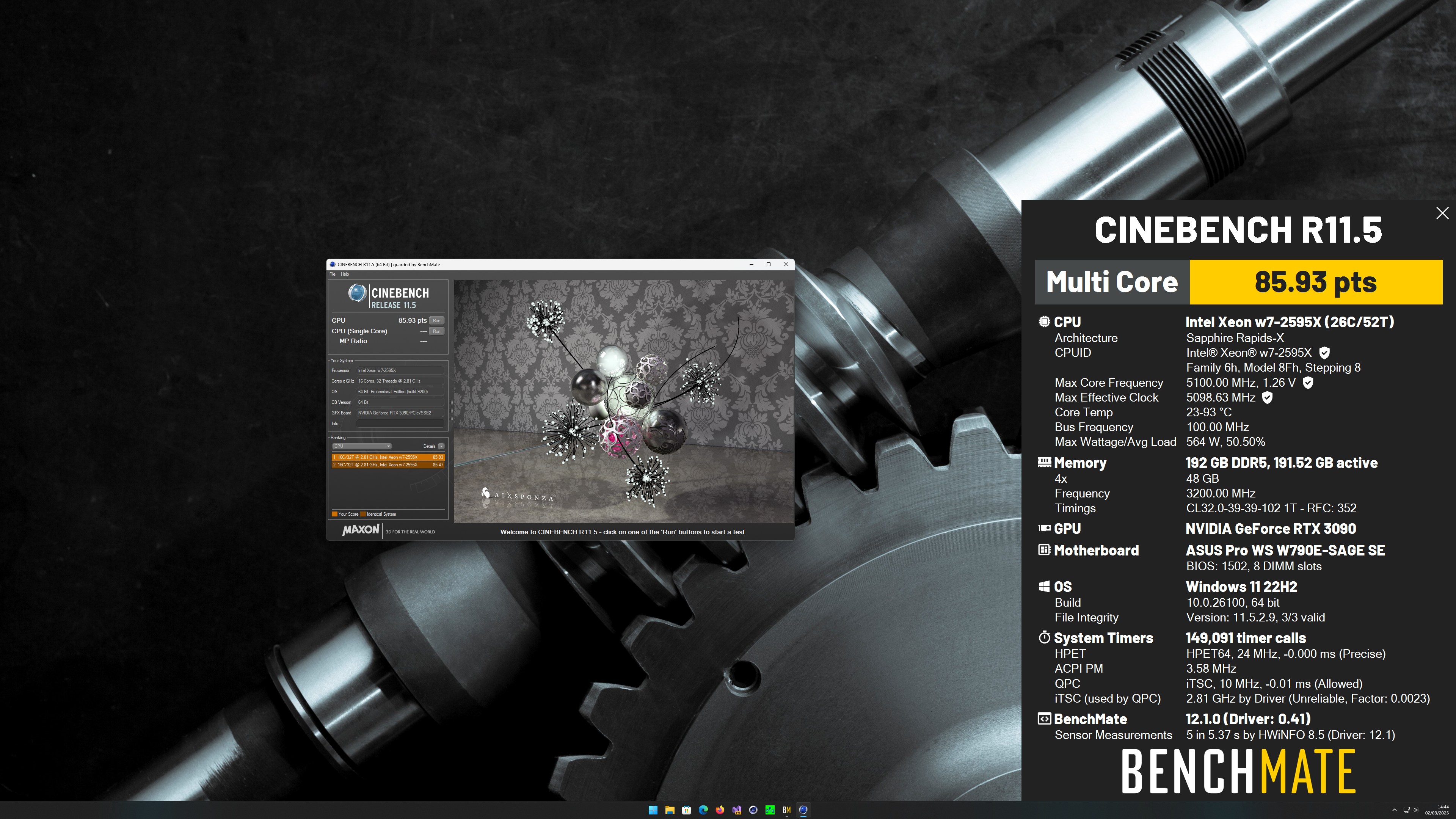This screenshot has height=819, width=1456.
Task: Click the rendered scene preview image
Action: coord(623,401)
